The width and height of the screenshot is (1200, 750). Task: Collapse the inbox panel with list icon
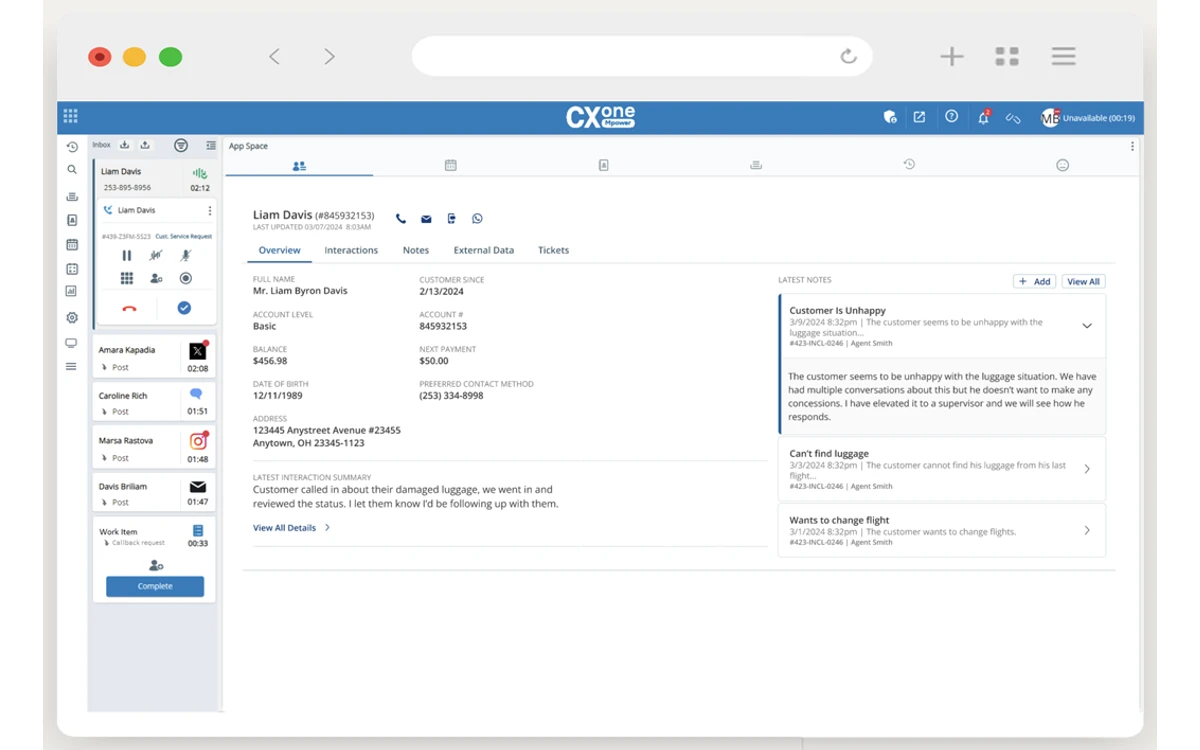pos(210,145)
